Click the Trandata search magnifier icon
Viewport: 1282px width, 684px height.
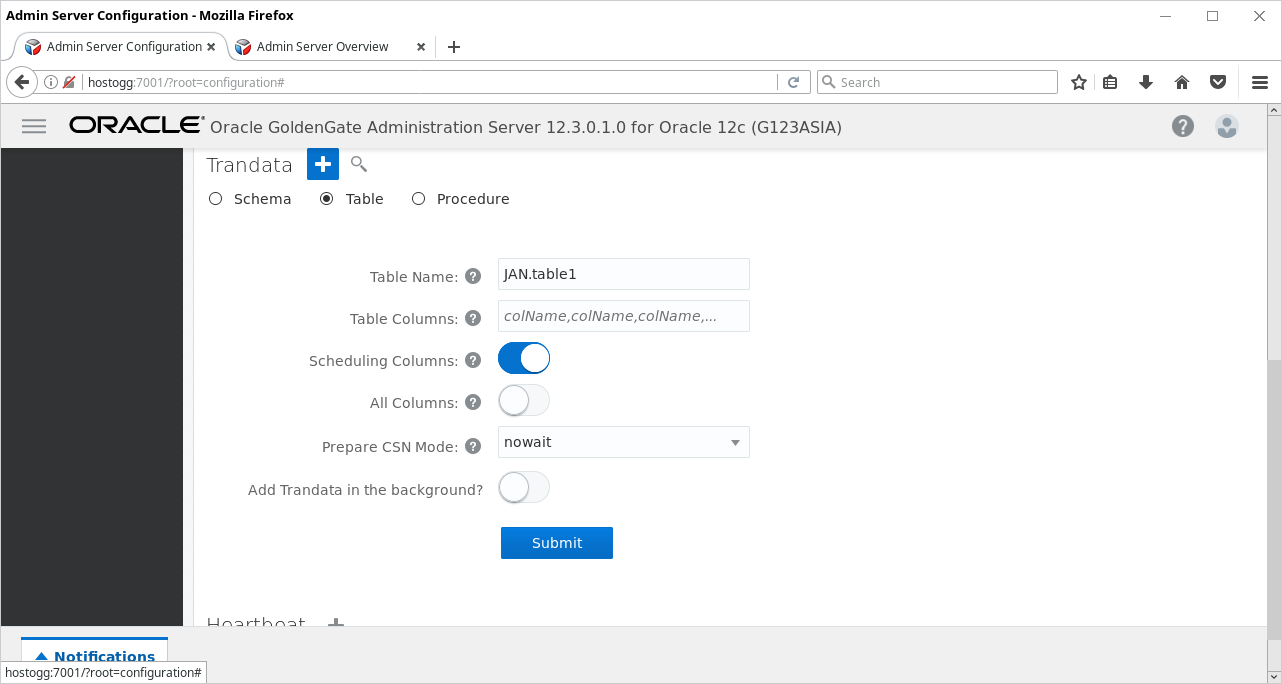(x=359, y=164)
